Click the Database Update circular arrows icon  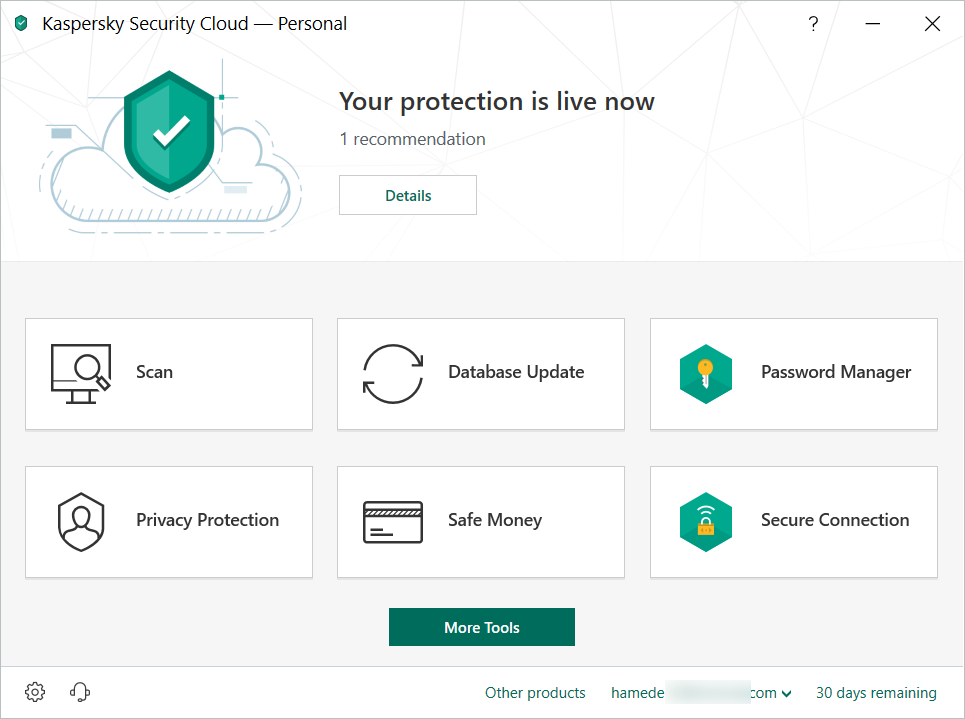(393, 373)
